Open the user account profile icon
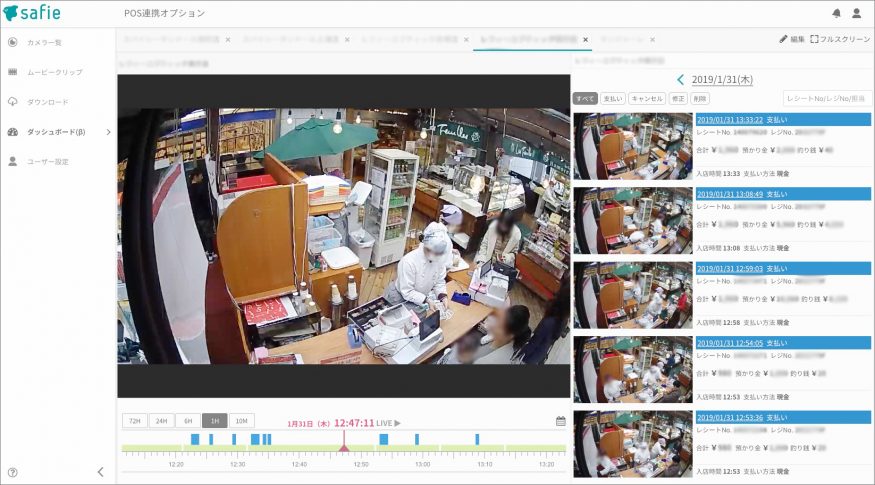Image resolution: width=875 pixels, height=485 pixels. (856, 13)
